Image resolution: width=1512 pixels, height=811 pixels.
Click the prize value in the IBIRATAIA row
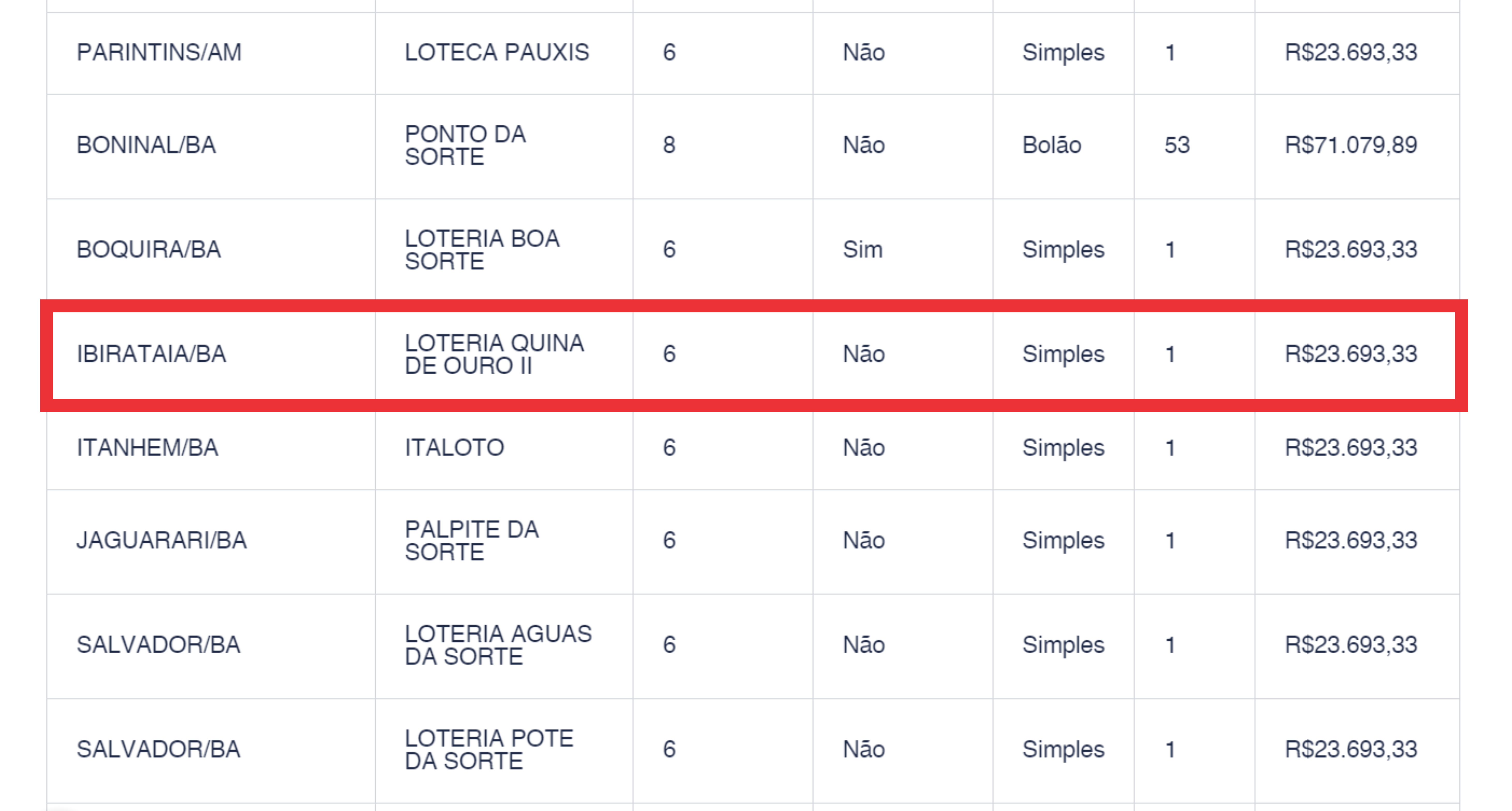pyautogui.click(x=1351, y=354)
